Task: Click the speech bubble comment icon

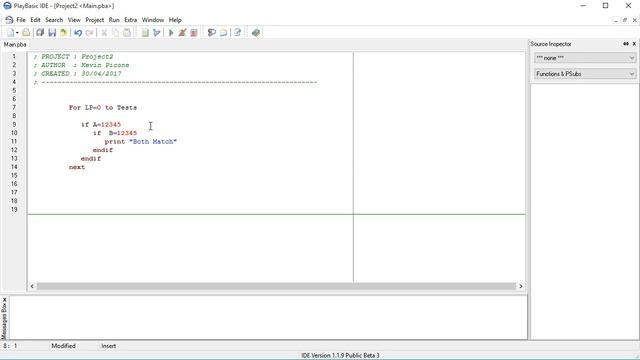Action: coord(211,33)
